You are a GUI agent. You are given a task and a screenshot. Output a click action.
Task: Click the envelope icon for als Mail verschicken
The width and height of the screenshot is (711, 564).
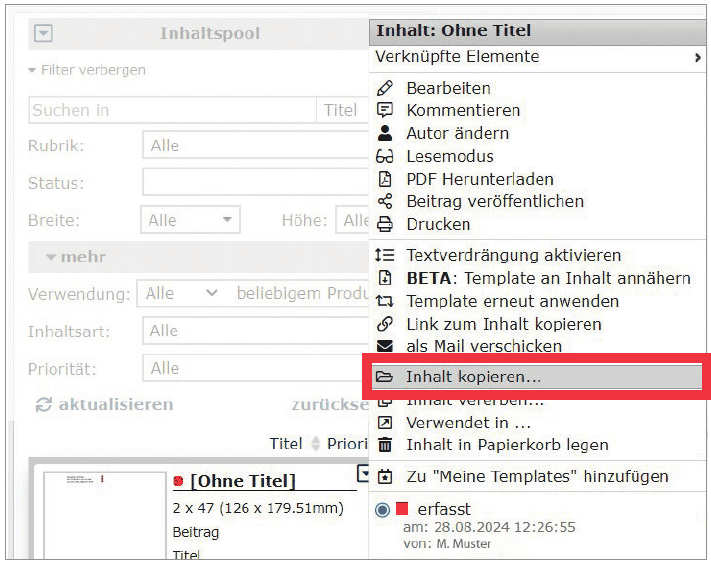385,346
